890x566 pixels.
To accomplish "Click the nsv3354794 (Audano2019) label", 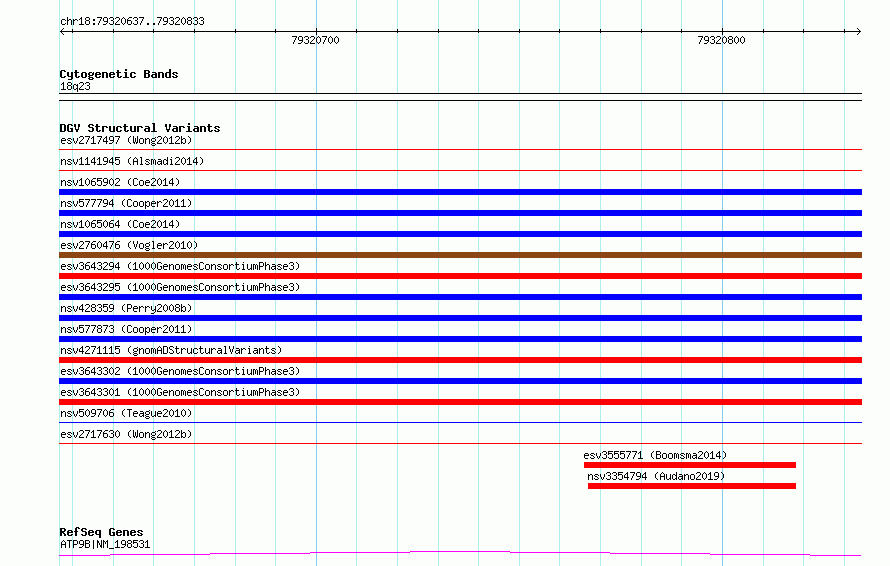I will point(656,476).
